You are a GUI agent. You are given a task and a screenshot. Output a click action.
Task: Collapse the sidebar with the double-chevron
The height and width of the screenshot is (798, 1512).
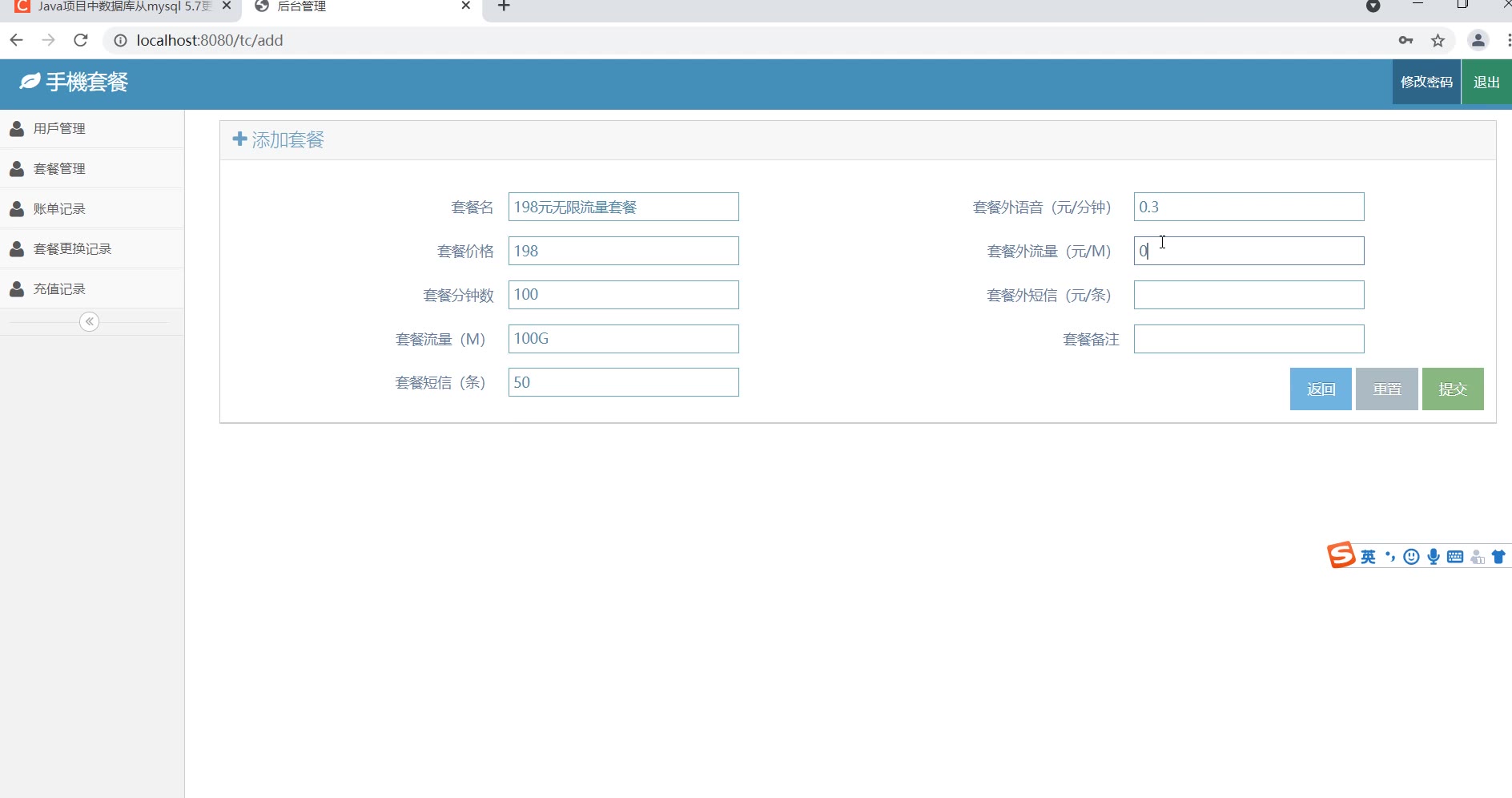click(90, 321)
